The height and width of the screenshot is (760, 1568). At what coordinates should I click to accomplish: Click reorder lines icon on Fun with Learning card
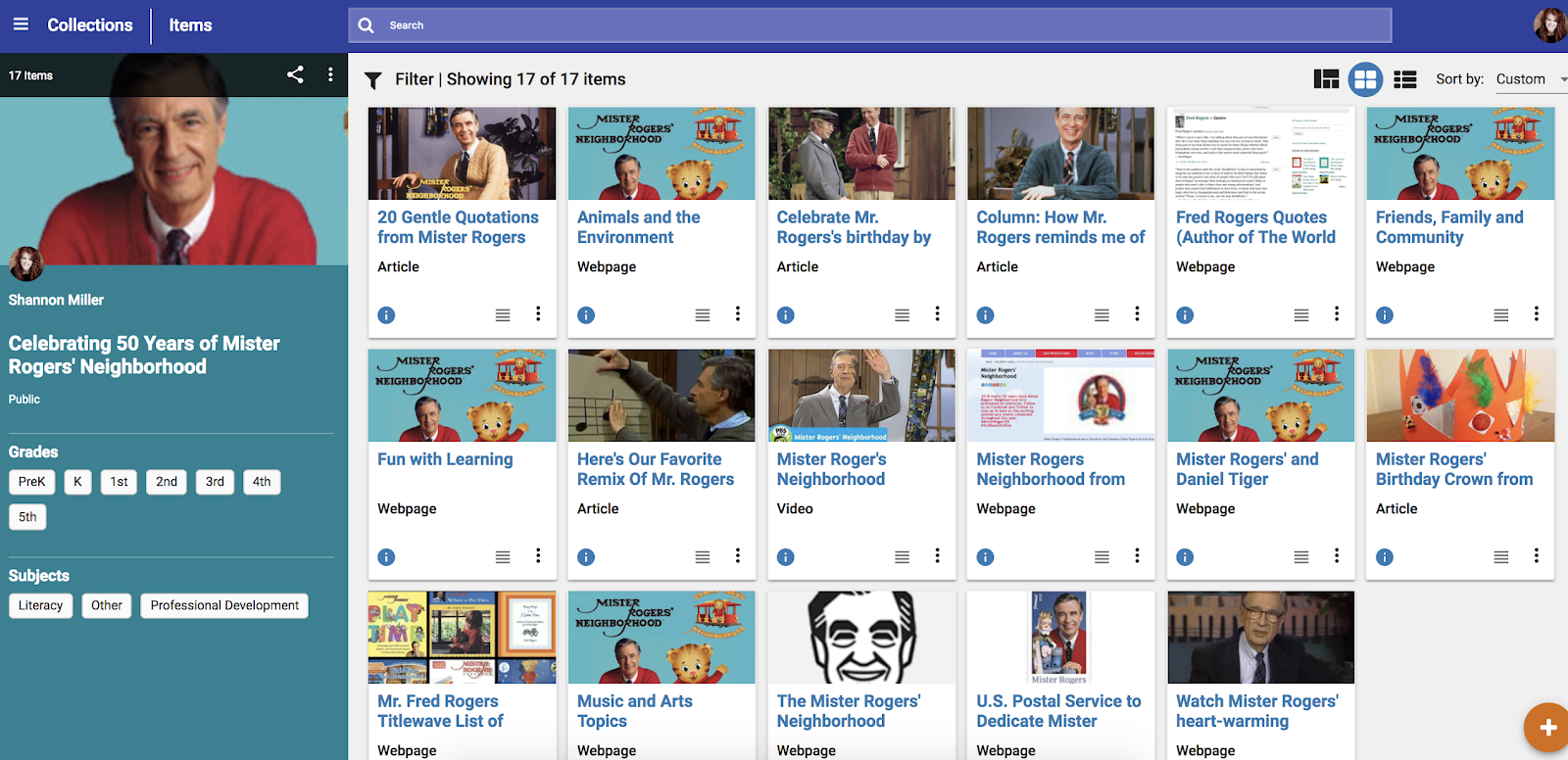[503, 557]
